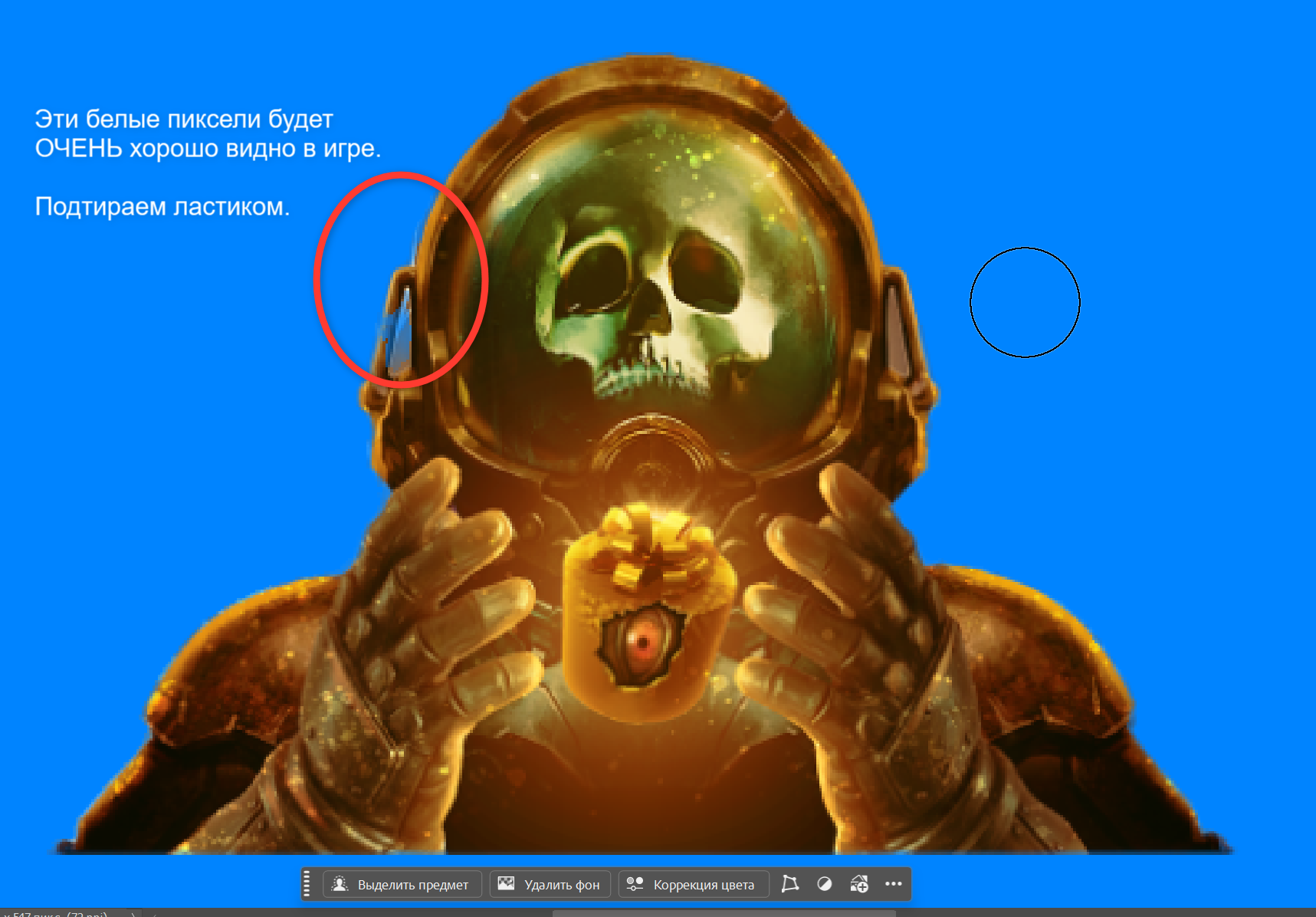Grab the contextual task bar drag handle

[x=307, y=884]
